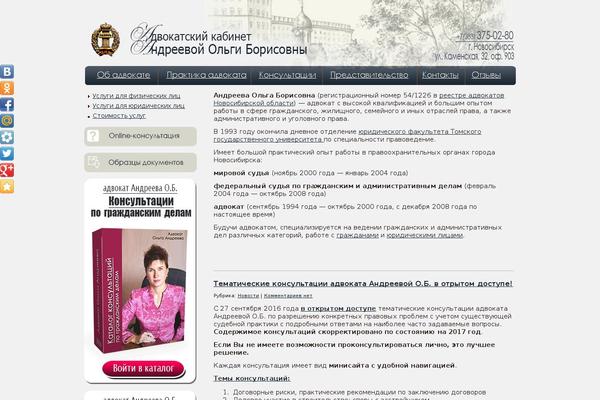
Task: Click the Войти в каталог button
Action: pos(143,369)
